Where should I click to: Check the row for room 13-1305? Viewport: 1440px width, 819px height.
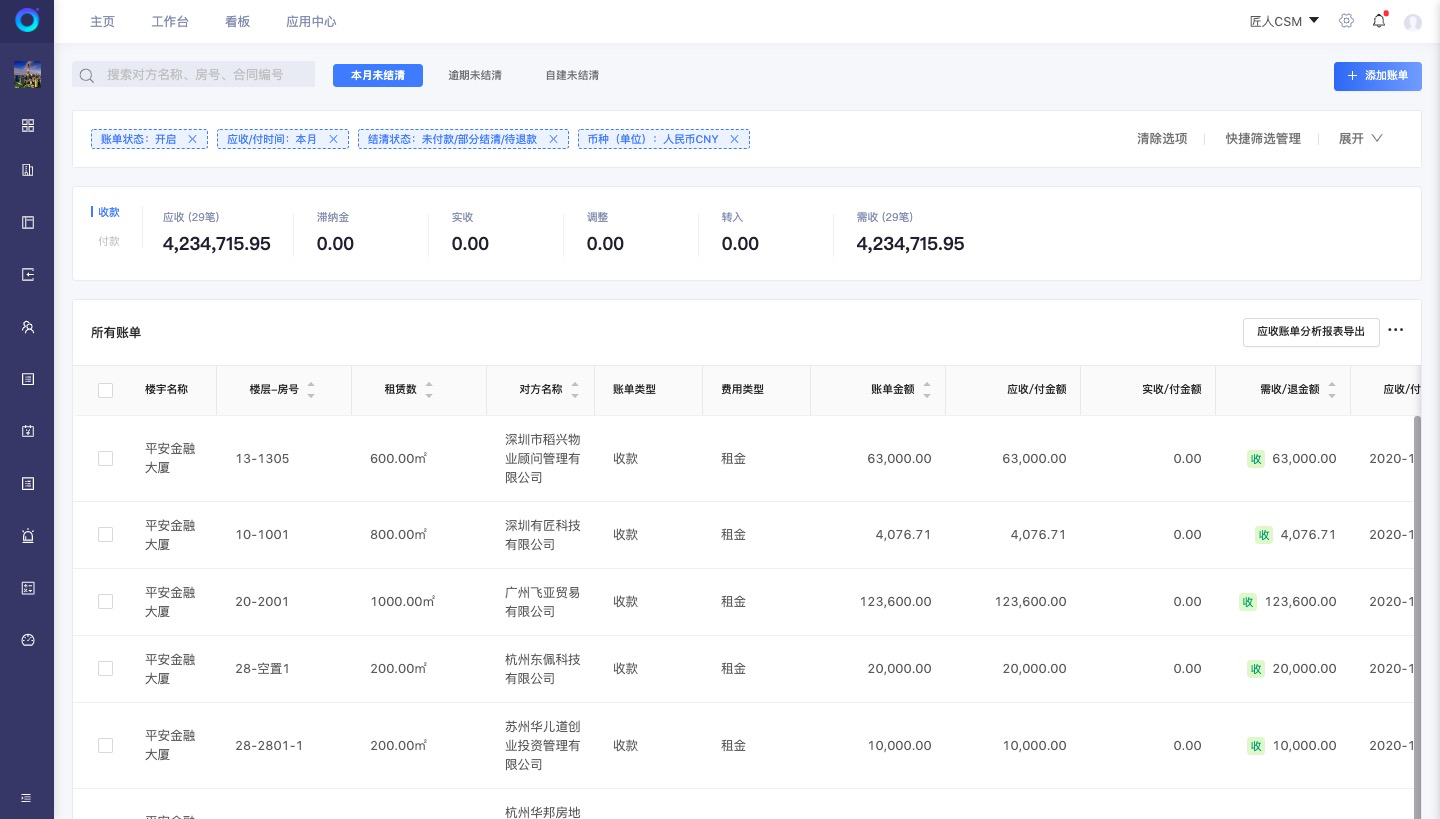click(105, 458)
